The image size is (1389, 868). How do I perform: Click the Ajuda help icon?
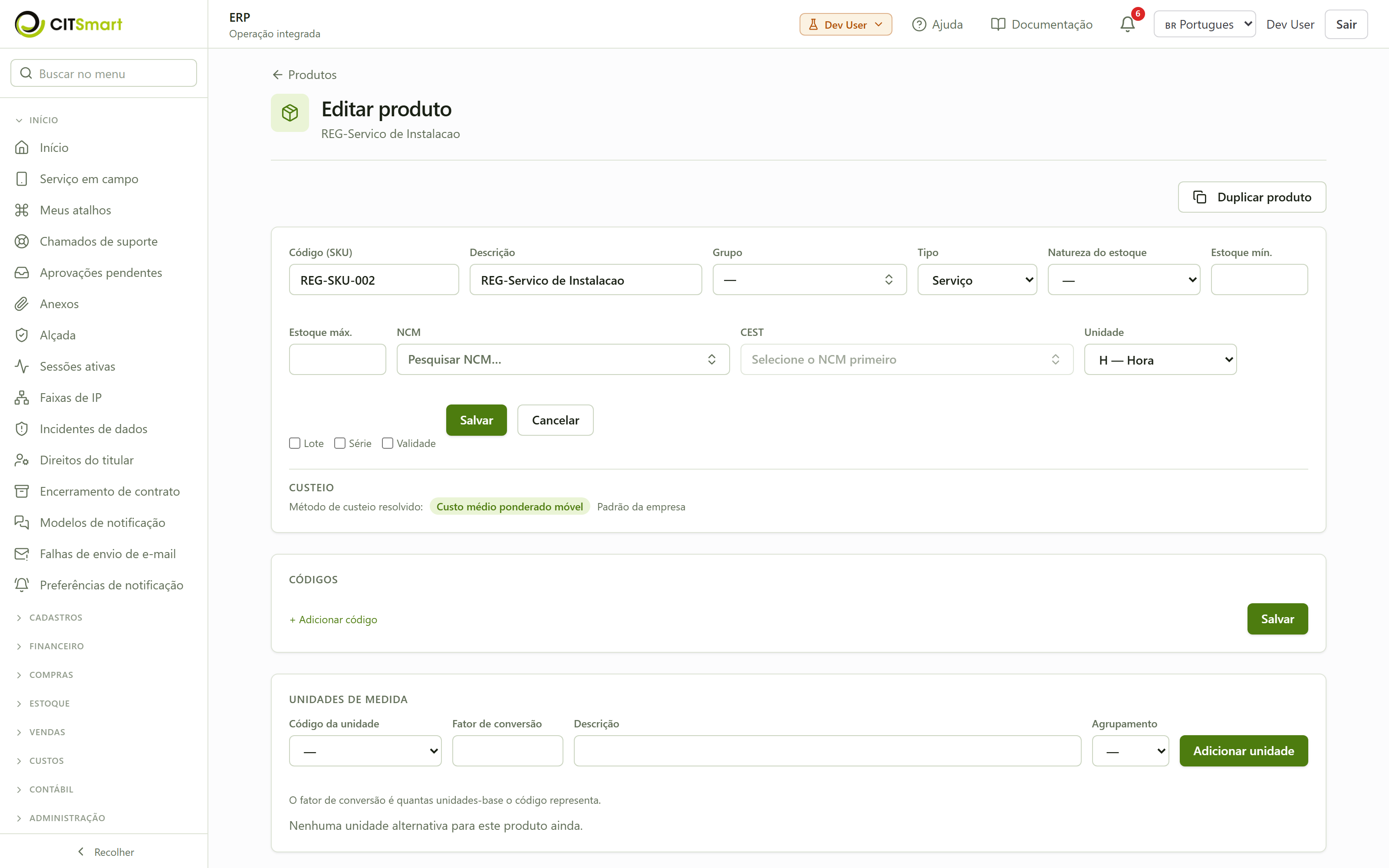tap(919, 24)
